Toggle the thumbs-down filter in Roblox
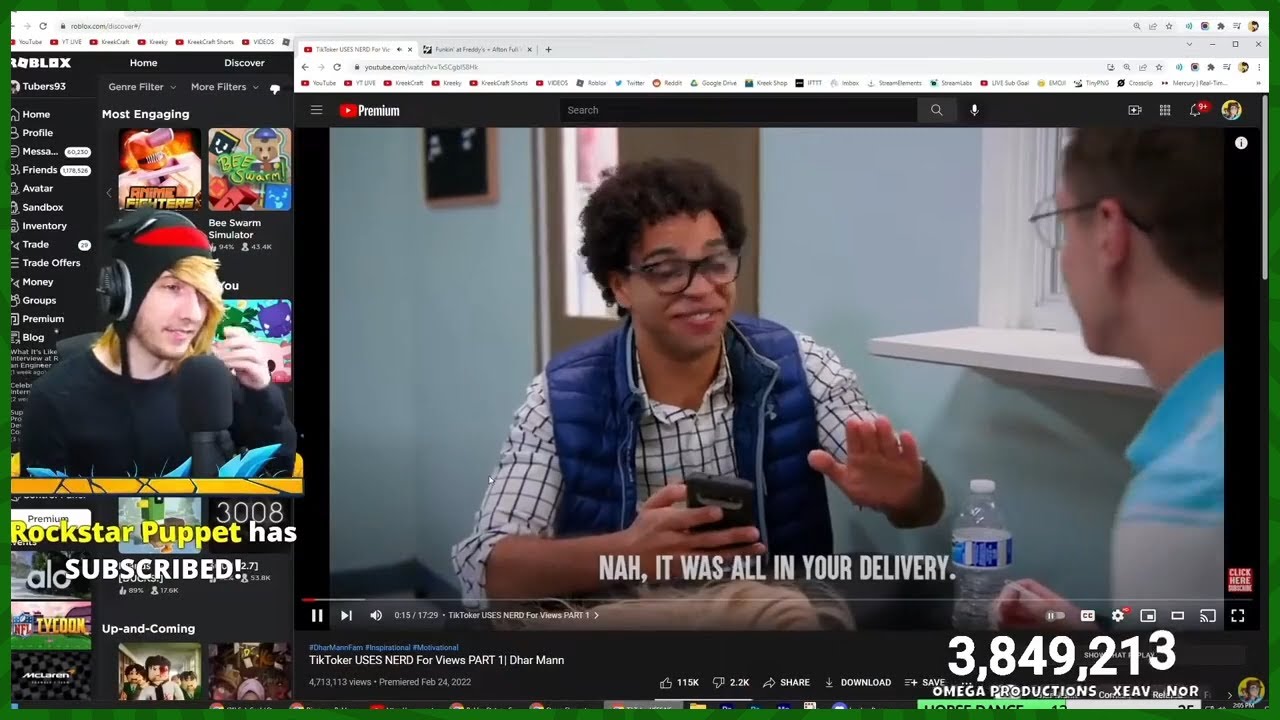The width and height of the screenshot is (1280, 720). (275, 89)
